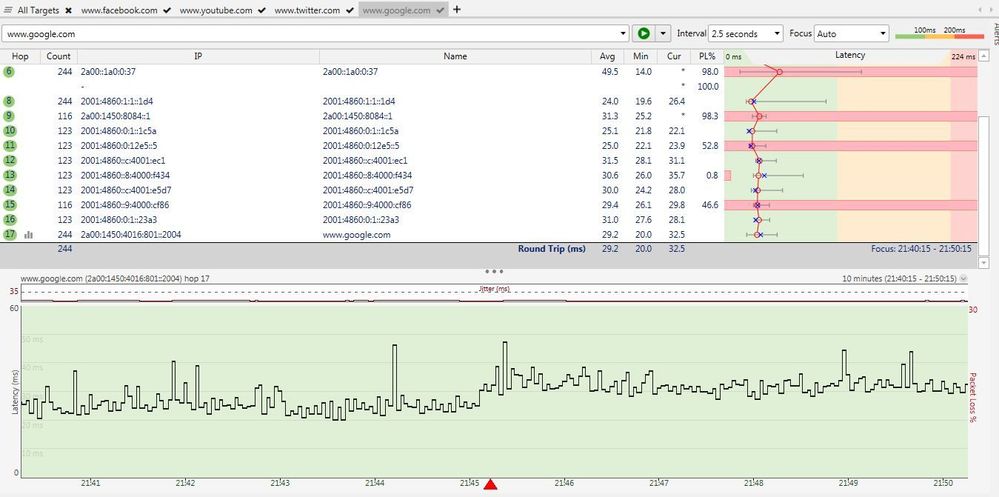Click the www.google.com name in hop 17
Screen dimensions: 999x497
coord(357,234)
